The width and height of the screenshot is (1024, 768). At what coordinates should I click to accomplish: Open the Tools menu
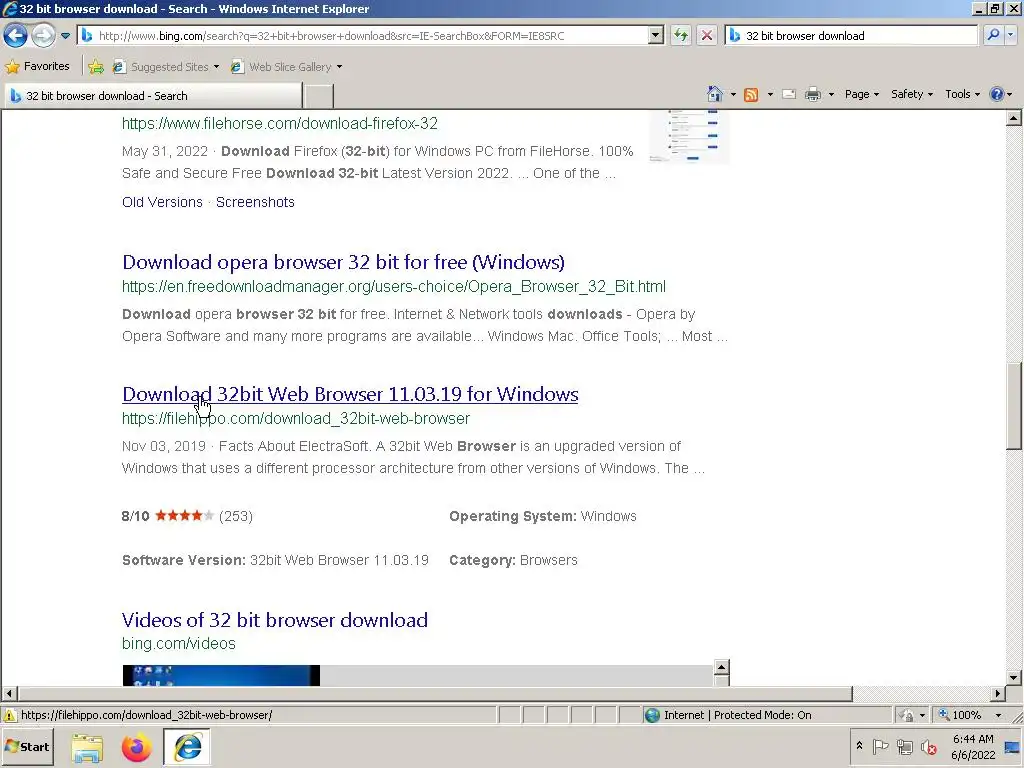pyautogui.click(x=962, y=94)
